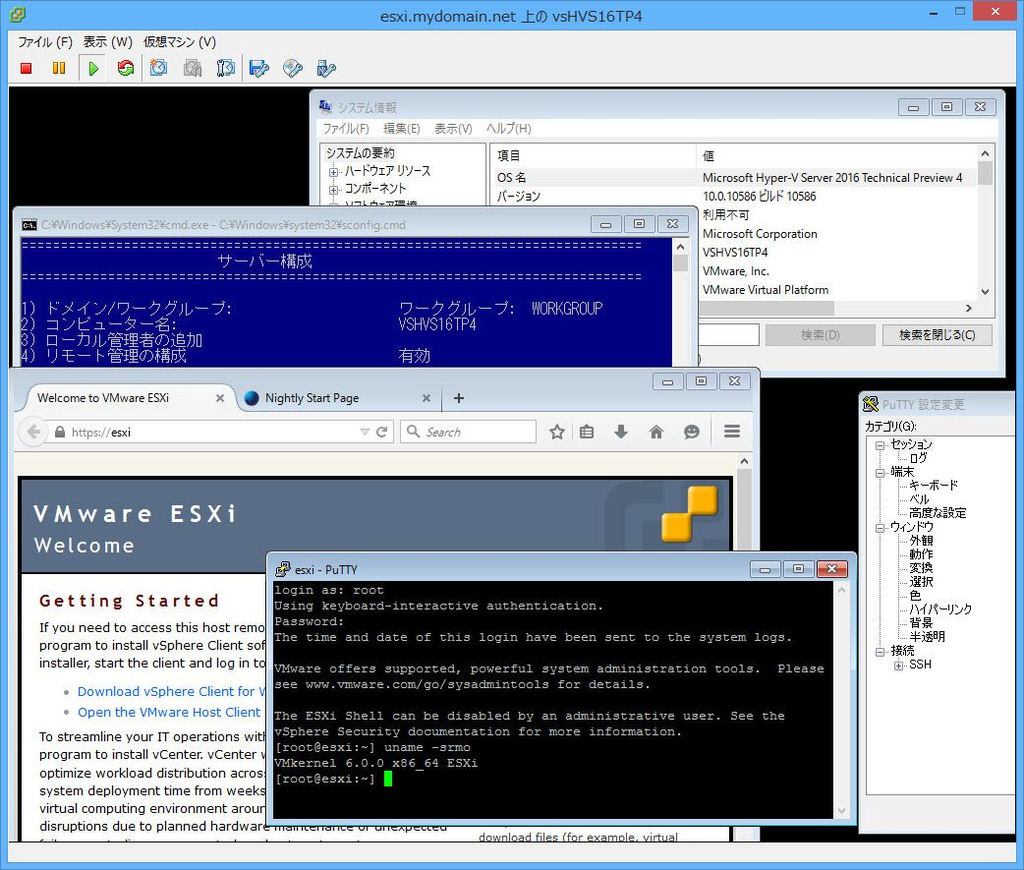The width and height of the screenshot is (1024, 870).
Task: Click the 検索を閉じる(C) button
Action: point(937,335)
